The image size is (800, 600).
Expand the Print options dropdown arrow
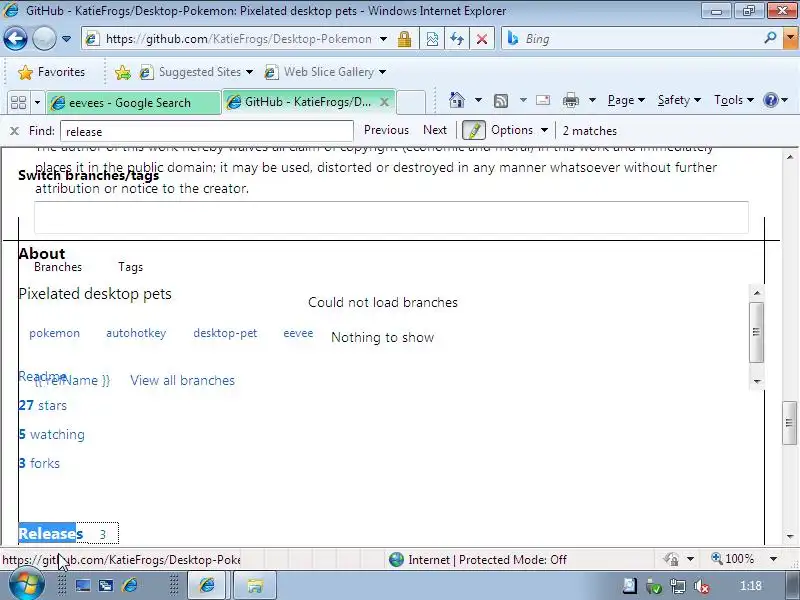tap(592, 100)
